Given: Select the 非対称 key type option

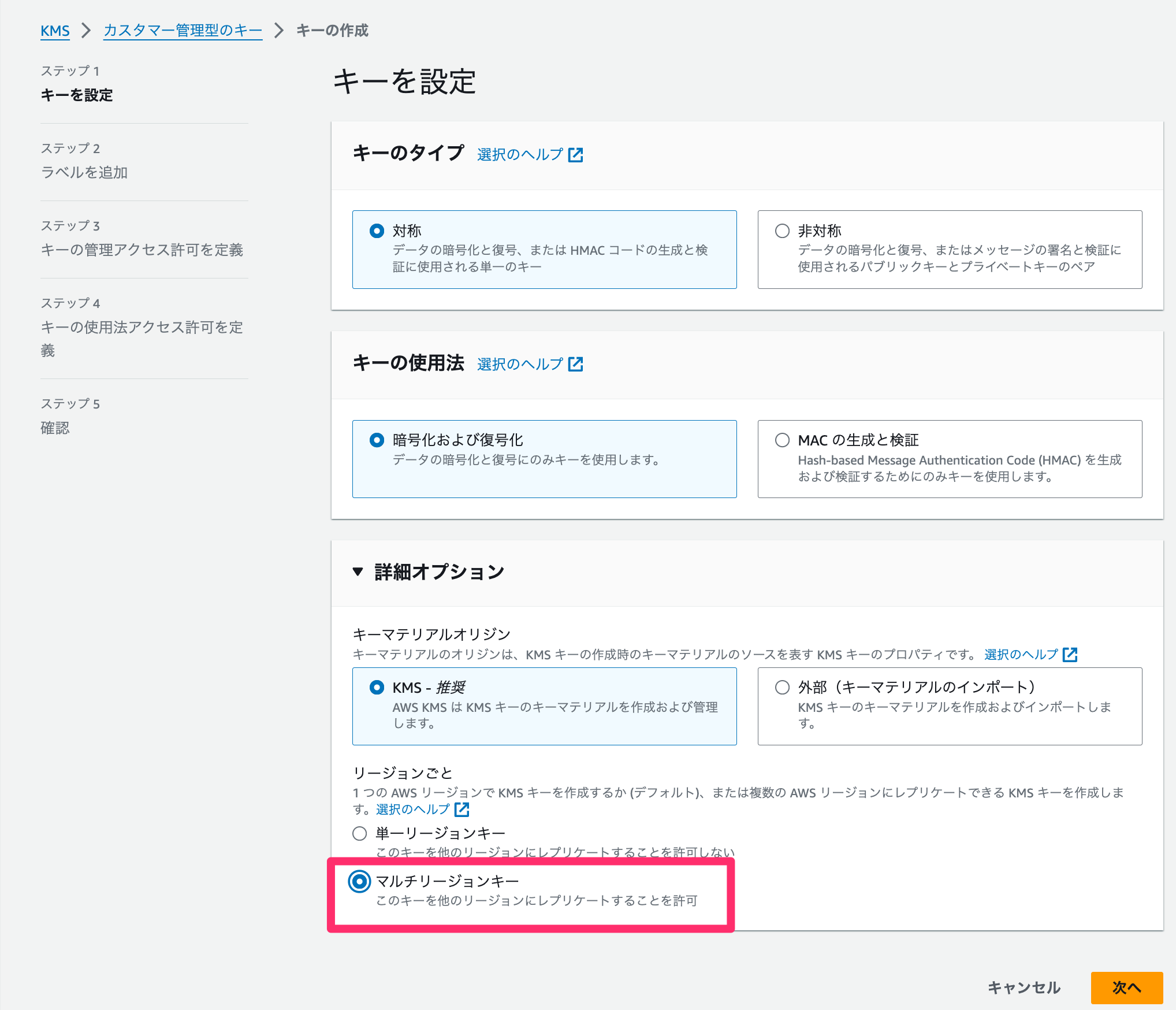Looking at the screenshot, I should coord(781,230).
